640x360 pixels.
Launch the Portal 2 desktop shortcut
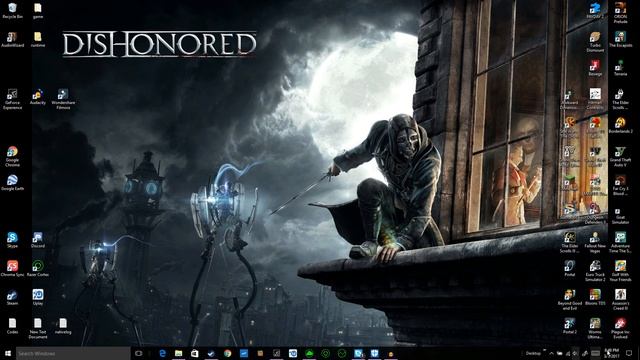pyautogui.click(x=570, y=326)
